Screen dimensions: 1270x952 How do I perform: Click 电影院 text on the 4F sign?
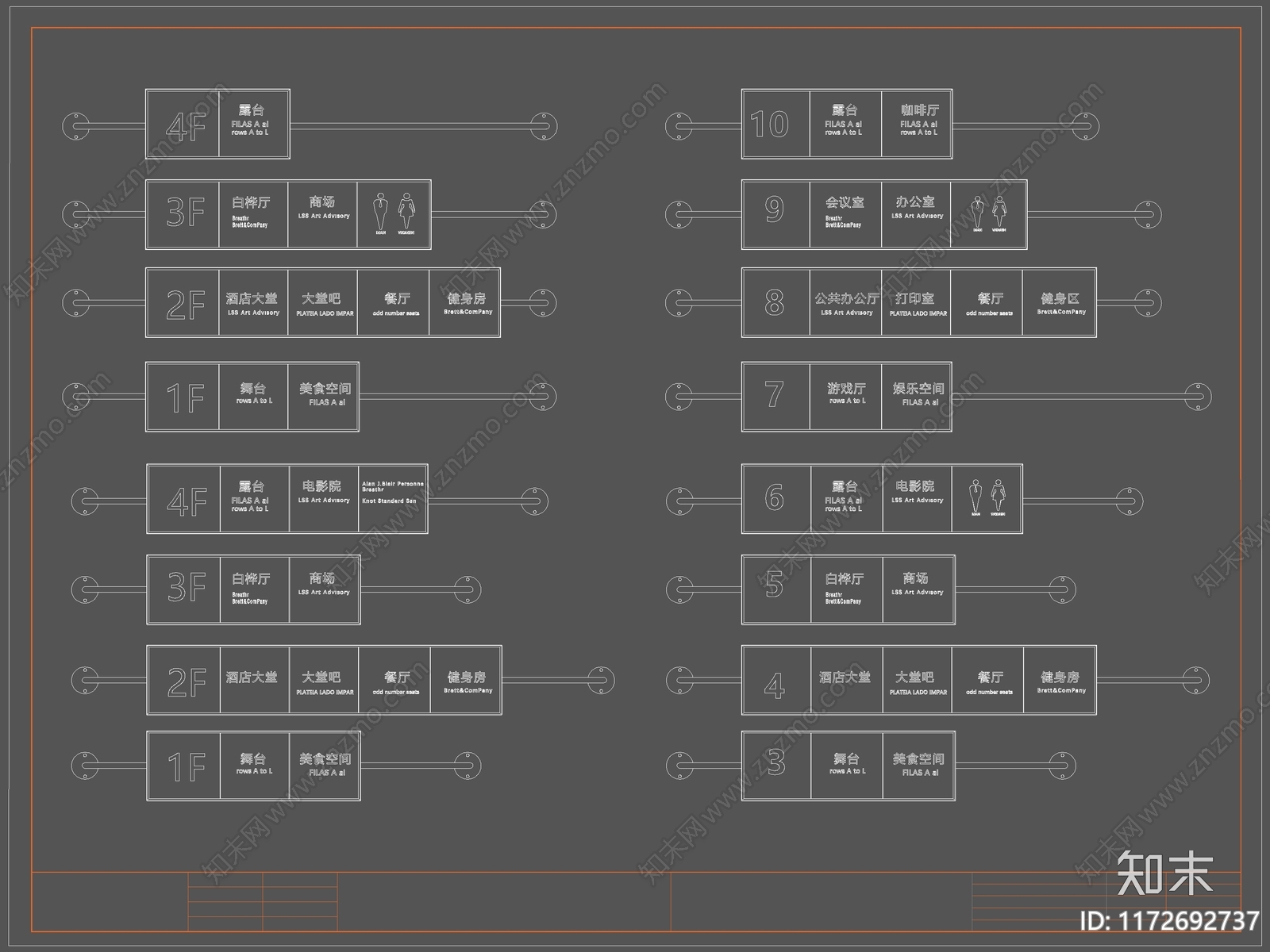point(321,486)
